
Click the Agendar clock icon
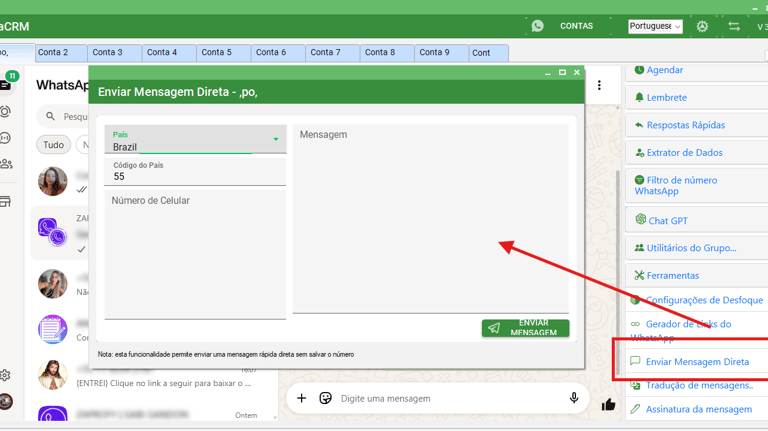coord(639,70)
